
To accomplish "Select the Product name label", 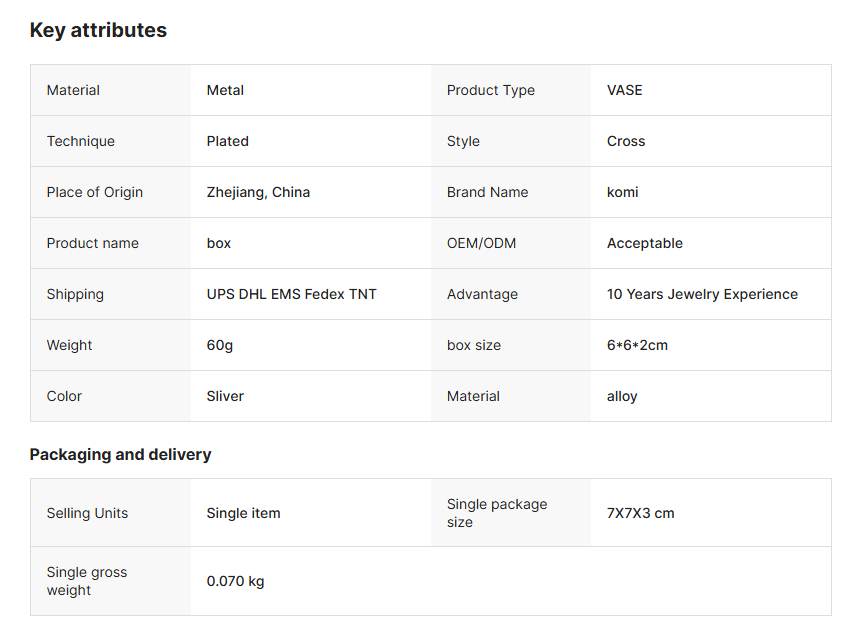I will click(92, 243).
